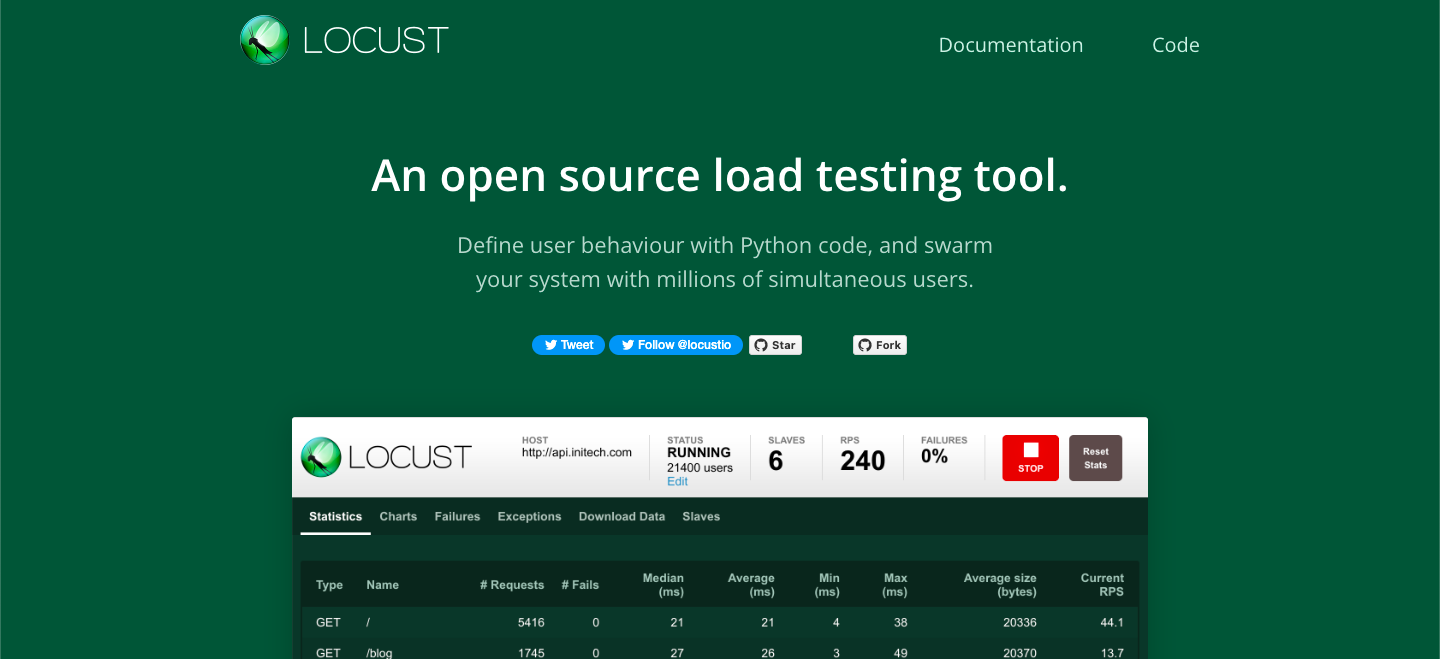This screenshot has height=659, width=1440.
Task: Fork the project on GitHub
Action: [880, 345]
